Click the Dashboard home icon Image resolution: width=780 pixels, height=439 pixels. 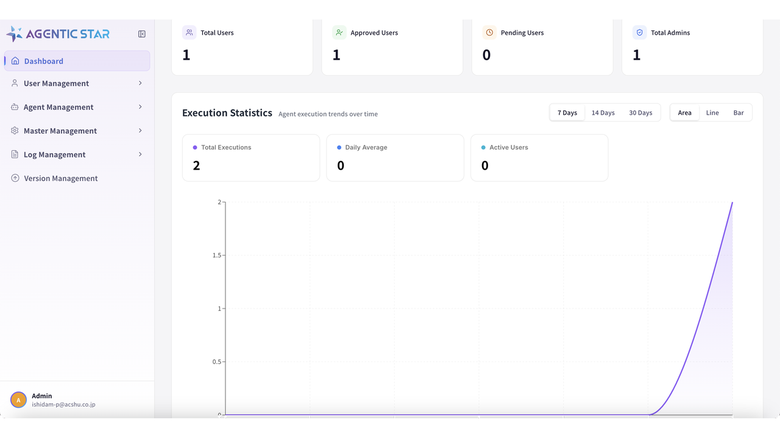point(15,61)
